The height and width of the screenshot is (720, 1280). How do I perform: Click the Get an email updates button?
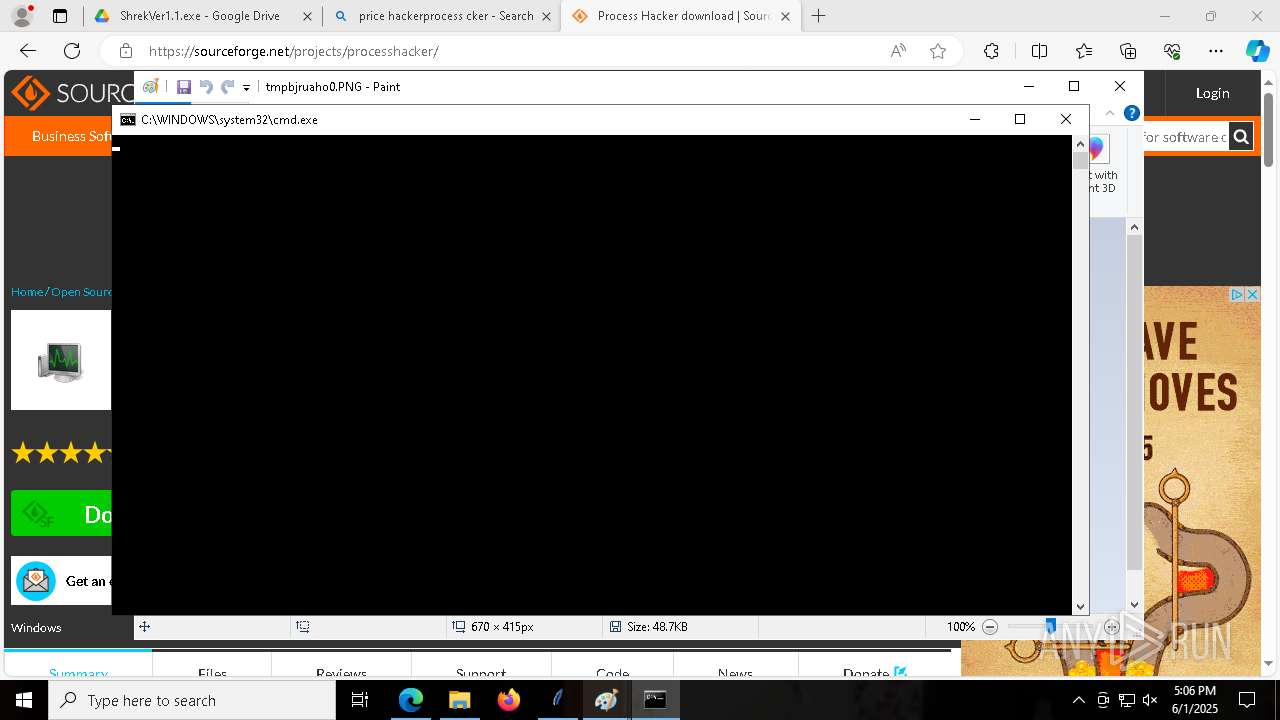[61, 580]
